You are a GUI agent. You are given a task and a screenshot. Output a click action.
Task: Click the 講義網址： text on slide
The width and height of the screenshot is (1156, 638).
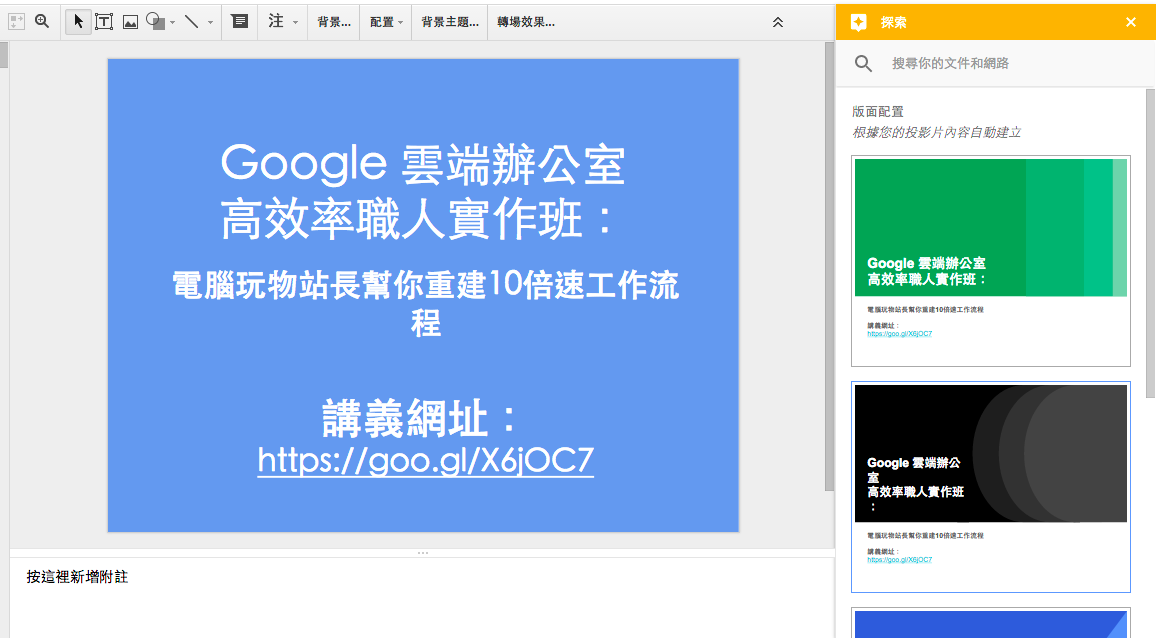[x=421, y=418]
